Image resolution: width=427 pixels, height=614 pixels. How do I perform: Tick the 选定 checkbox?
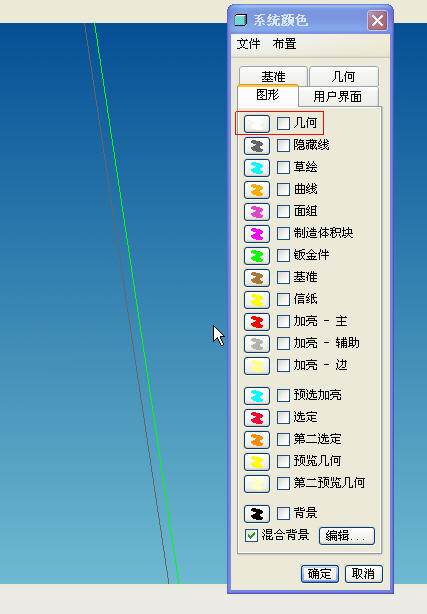click(283, 417)
